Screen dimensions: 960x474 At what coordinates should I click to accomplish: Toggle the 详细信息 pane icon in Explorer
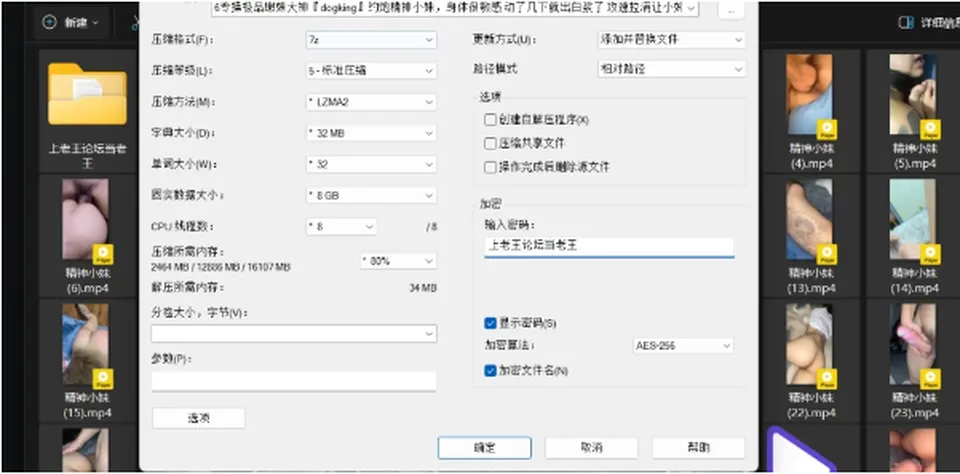(906, 23)
